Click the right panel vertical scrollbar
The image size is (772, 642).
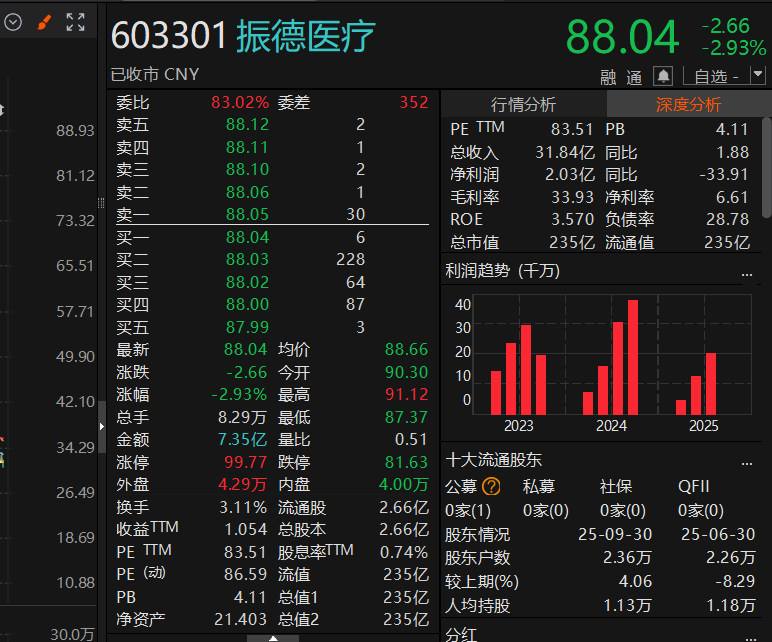pyautogui.click(x=767, y=167)
